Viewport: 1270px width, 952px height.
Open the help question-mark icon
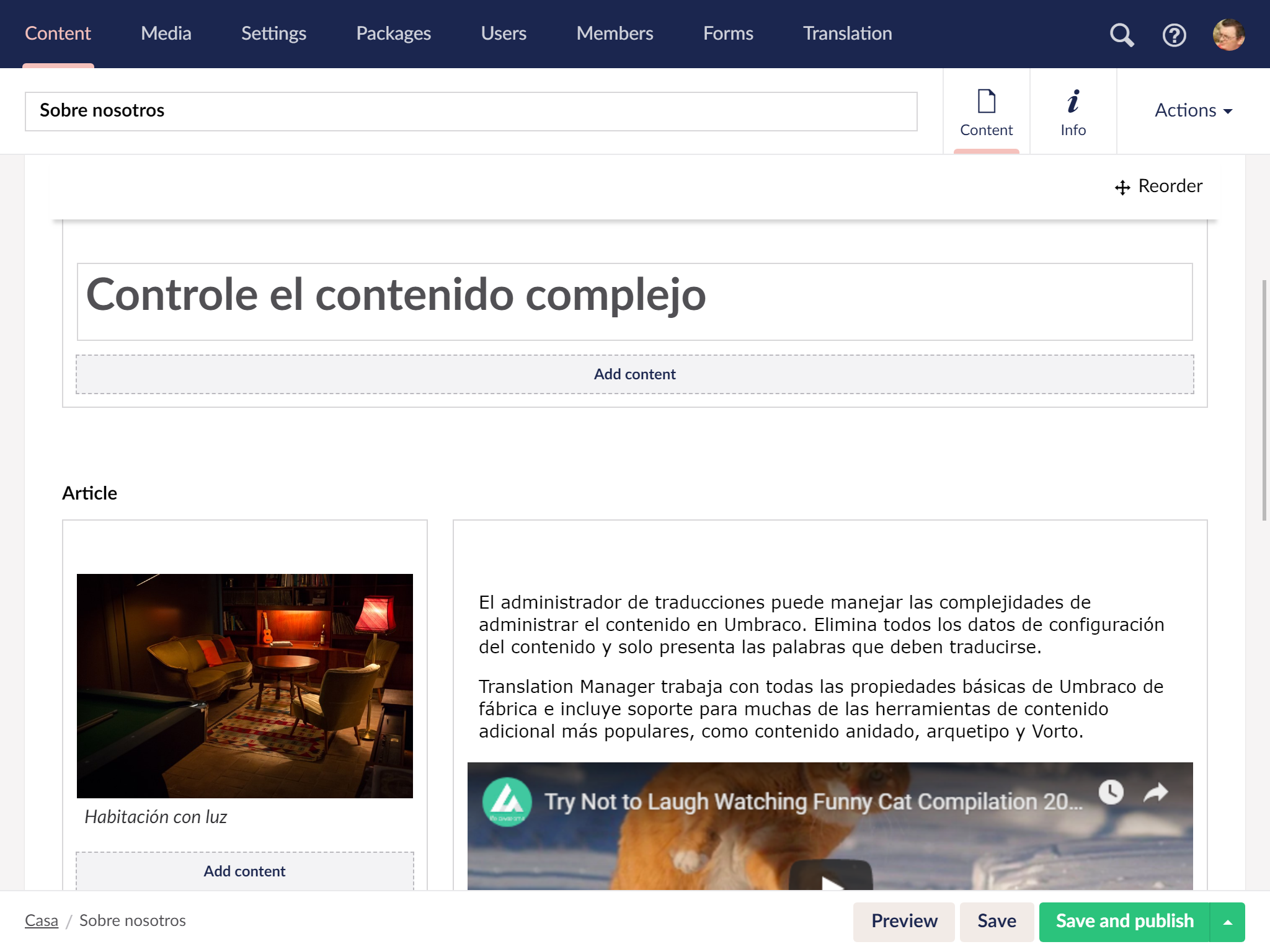[1174, 35]
